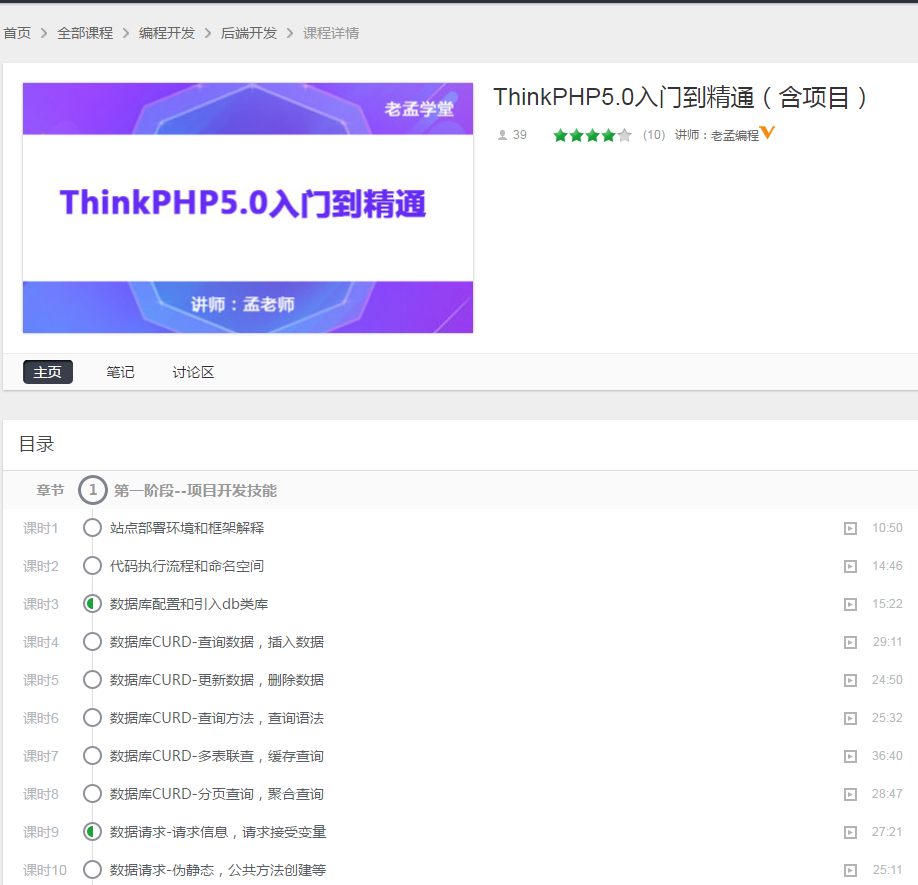This screenshot has height=885, width=918.
Task: Open the course cover thumbnail
Action: click(248, 208)
